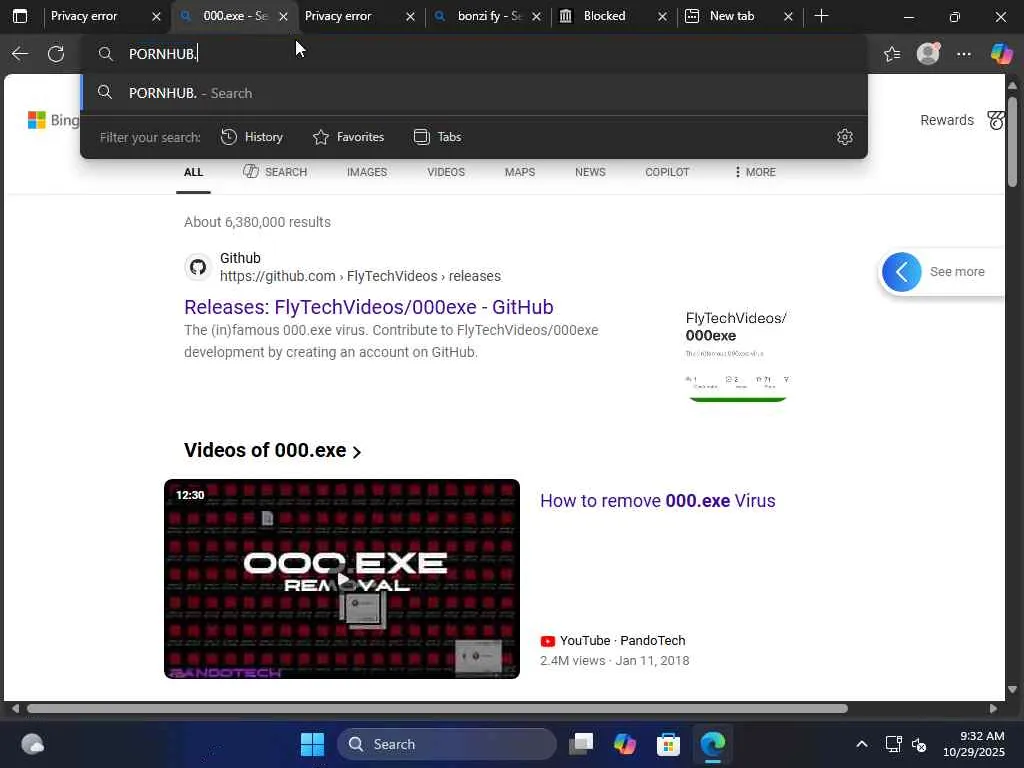
Task: Click the github.com FlyTechVideos releases URL
Action: tap(360, 276)
